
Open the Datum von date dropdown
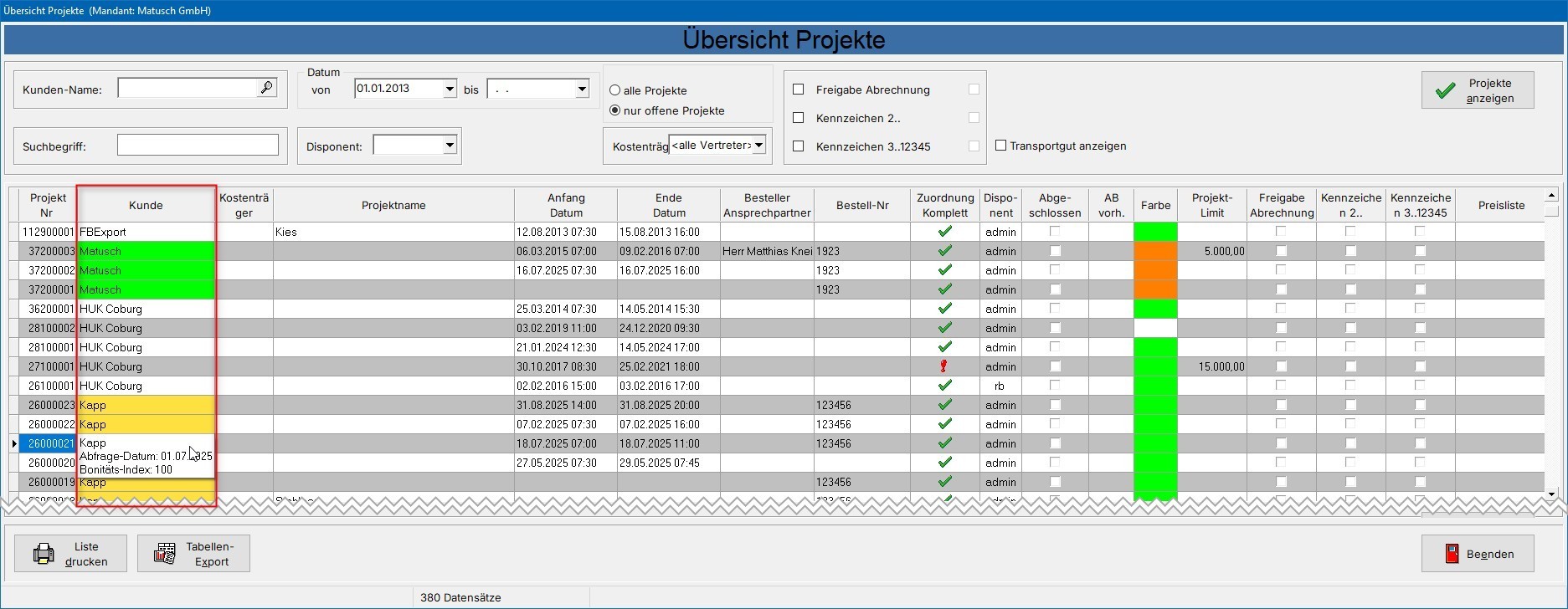click(x=450, y=89)
